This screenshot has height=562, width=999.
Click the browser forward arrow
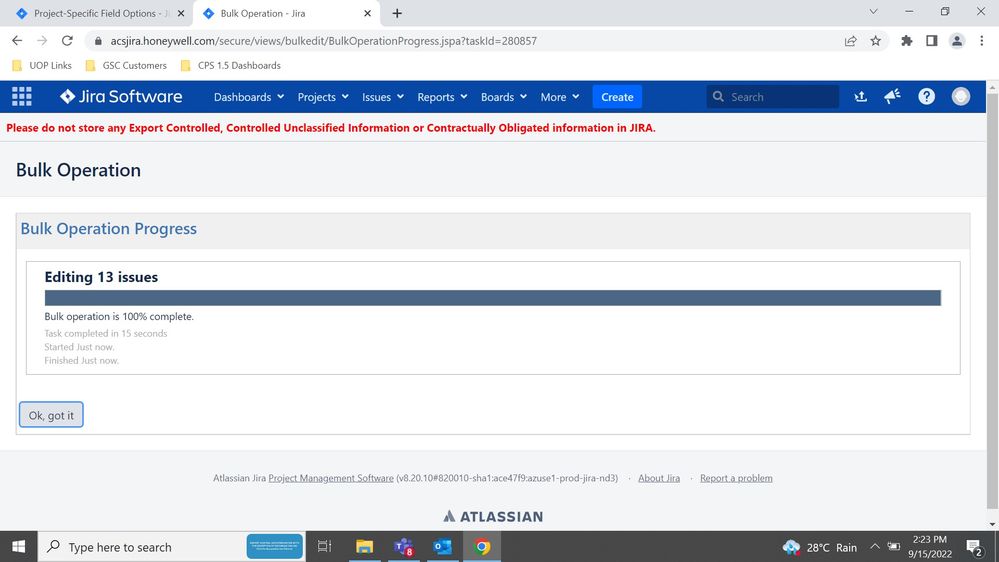[x=42, y=41]
